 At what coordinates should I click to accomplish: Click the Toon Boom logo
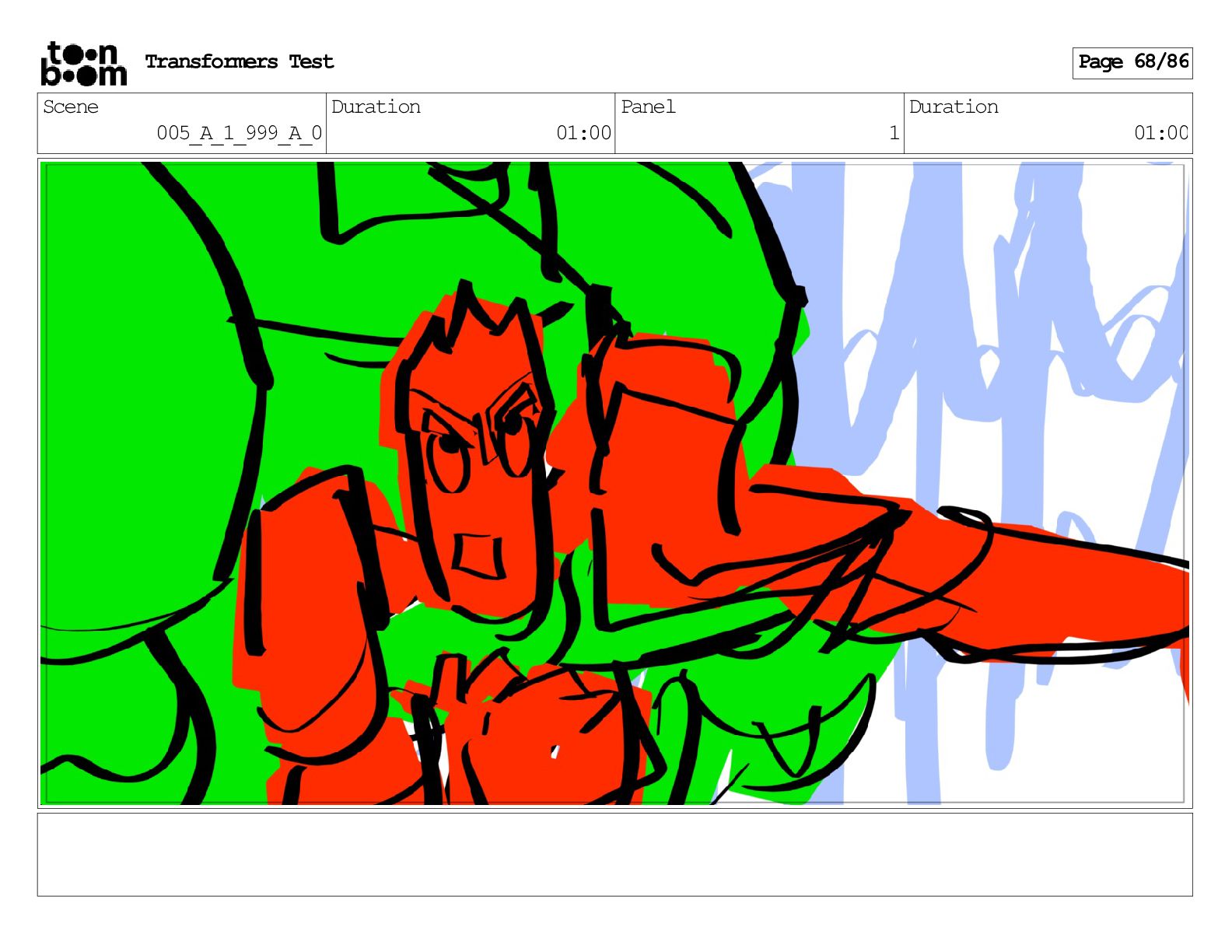pyautogui.click(x=83, y=64)
